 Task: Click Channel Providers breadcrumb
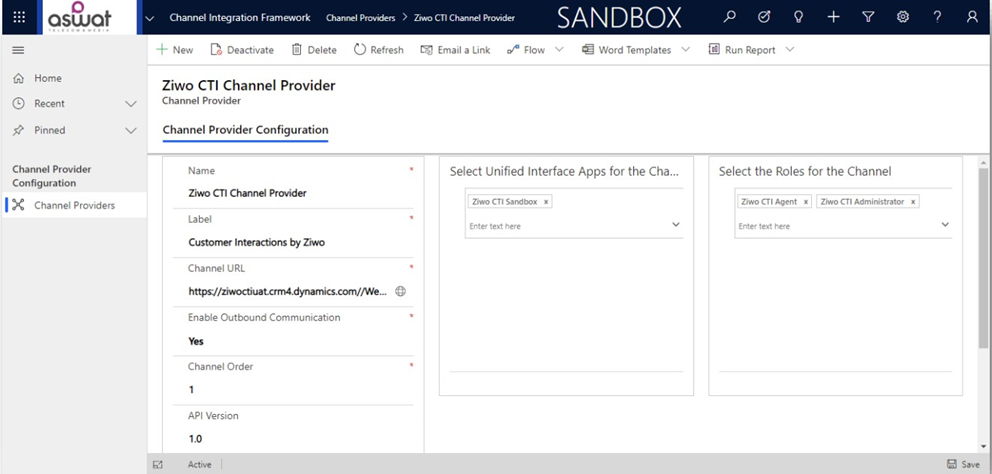(361, 18)
